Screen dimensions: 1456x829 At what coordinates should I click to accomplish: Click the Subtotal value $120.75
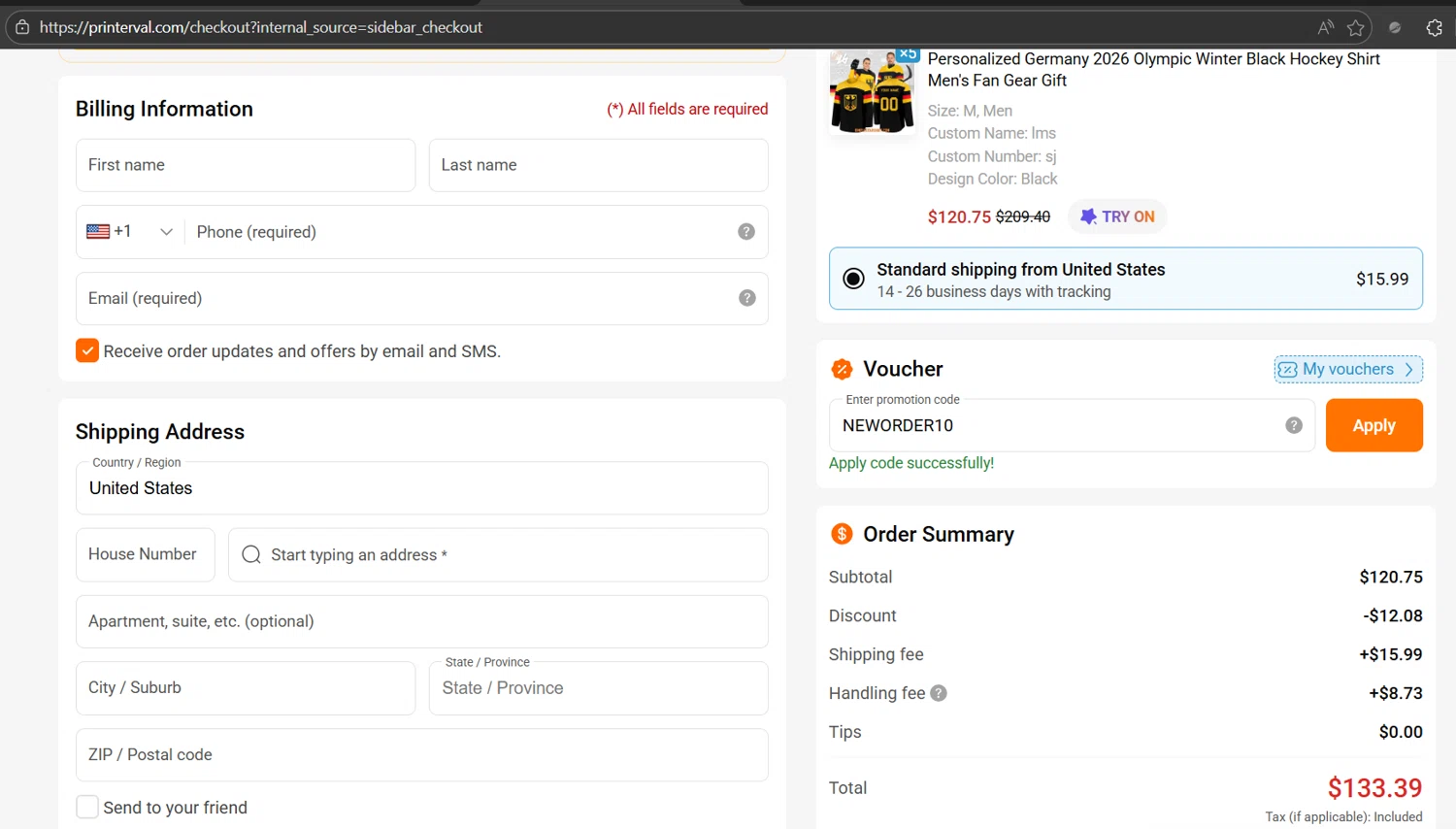click(x=1391, y=577)
